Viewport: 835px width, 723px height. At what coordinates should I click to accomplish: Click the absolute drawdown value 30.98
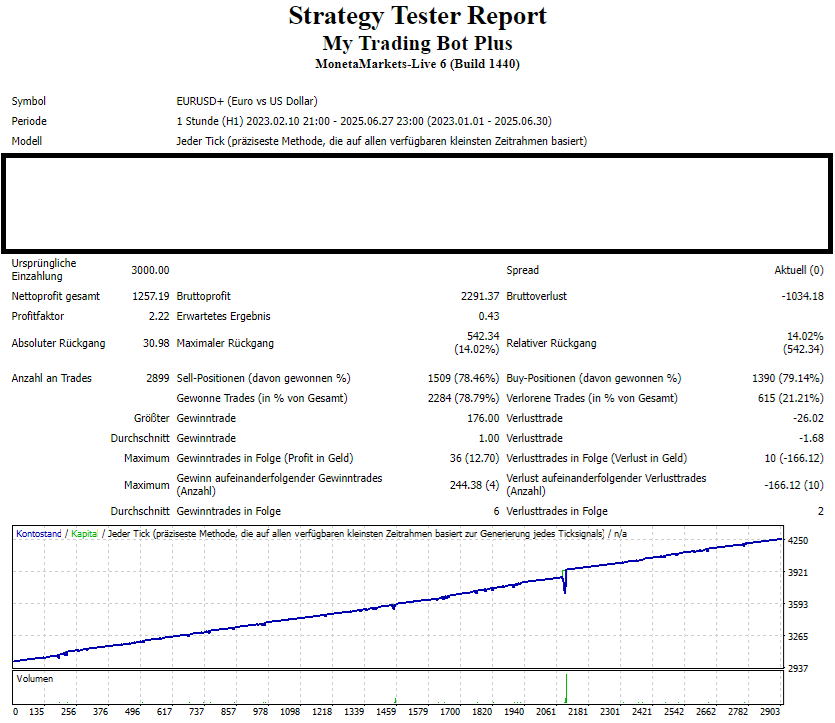pyautogui.click(x=156, y=343)
